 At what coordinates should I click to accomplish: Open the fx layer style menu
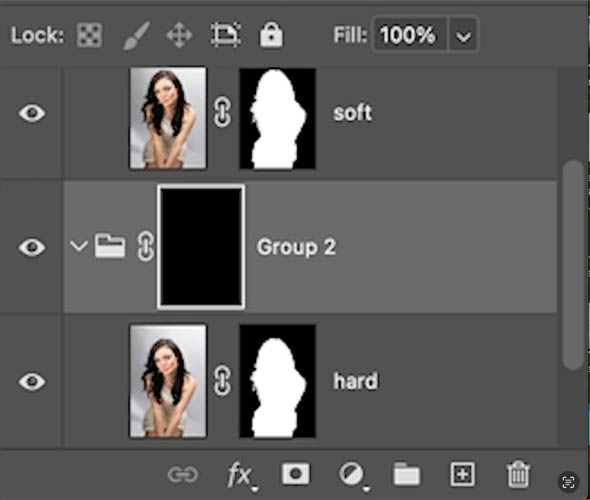point(242,476)
